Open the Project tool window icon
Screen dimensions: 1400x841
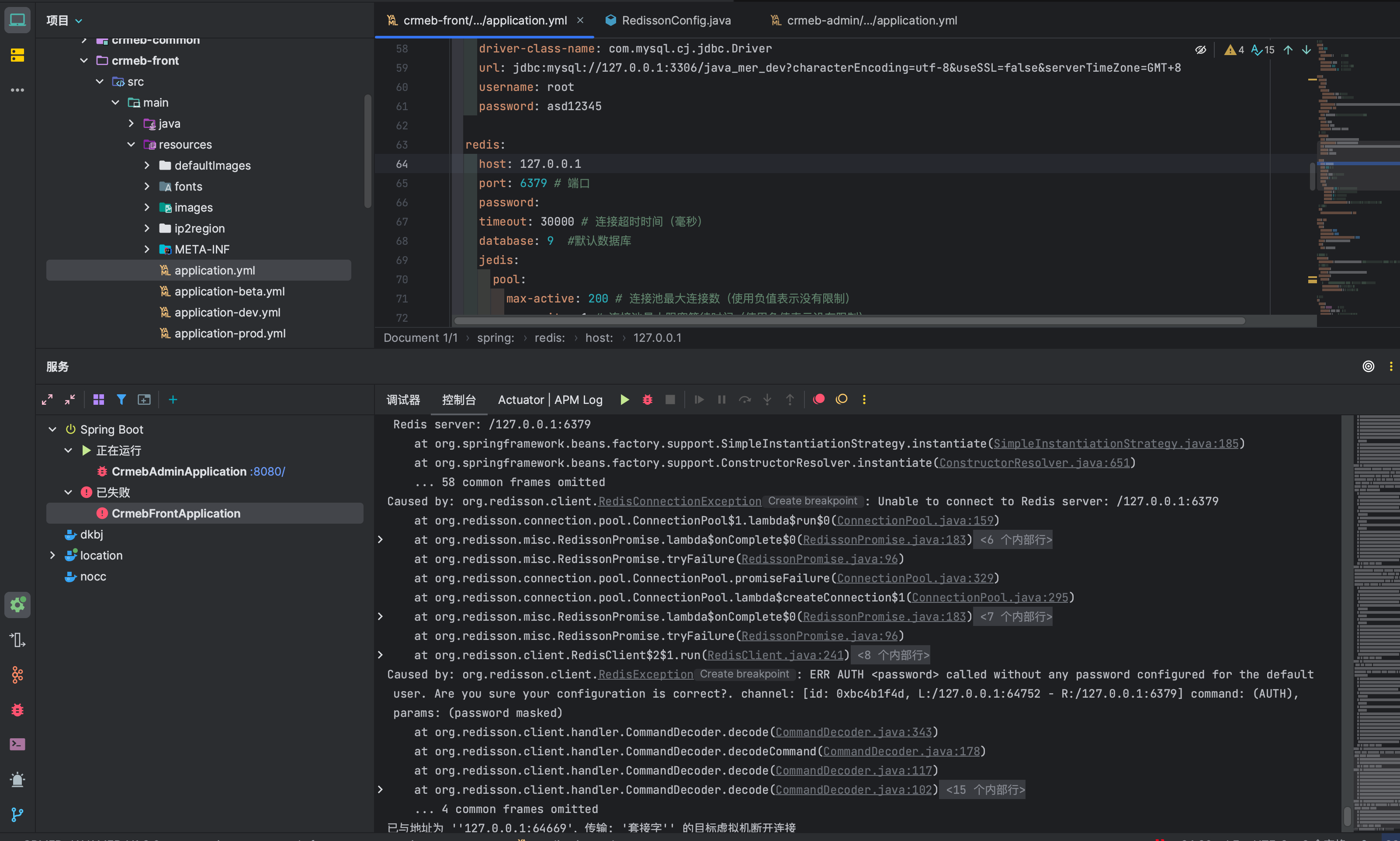(x=17, y=21)
